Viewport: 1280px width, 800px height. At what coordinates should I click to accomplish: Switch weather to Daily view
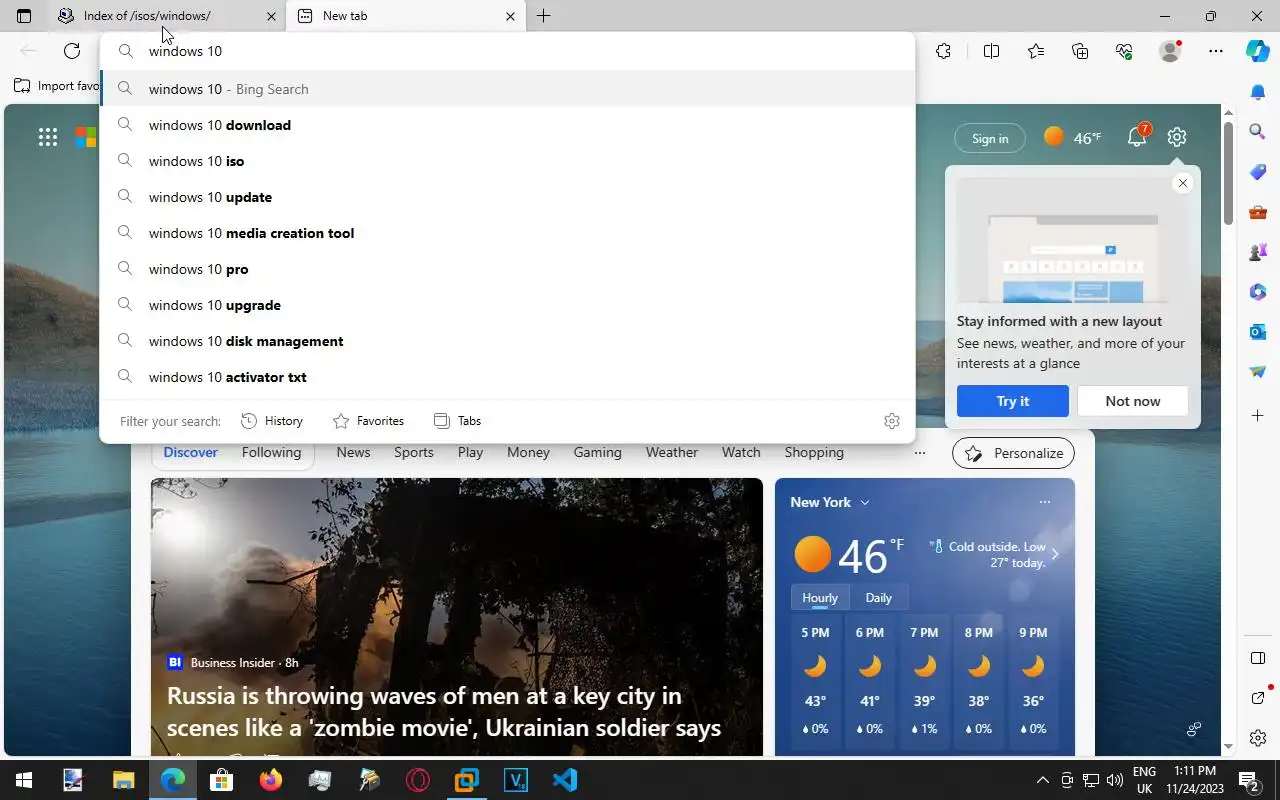pos(879,597)
